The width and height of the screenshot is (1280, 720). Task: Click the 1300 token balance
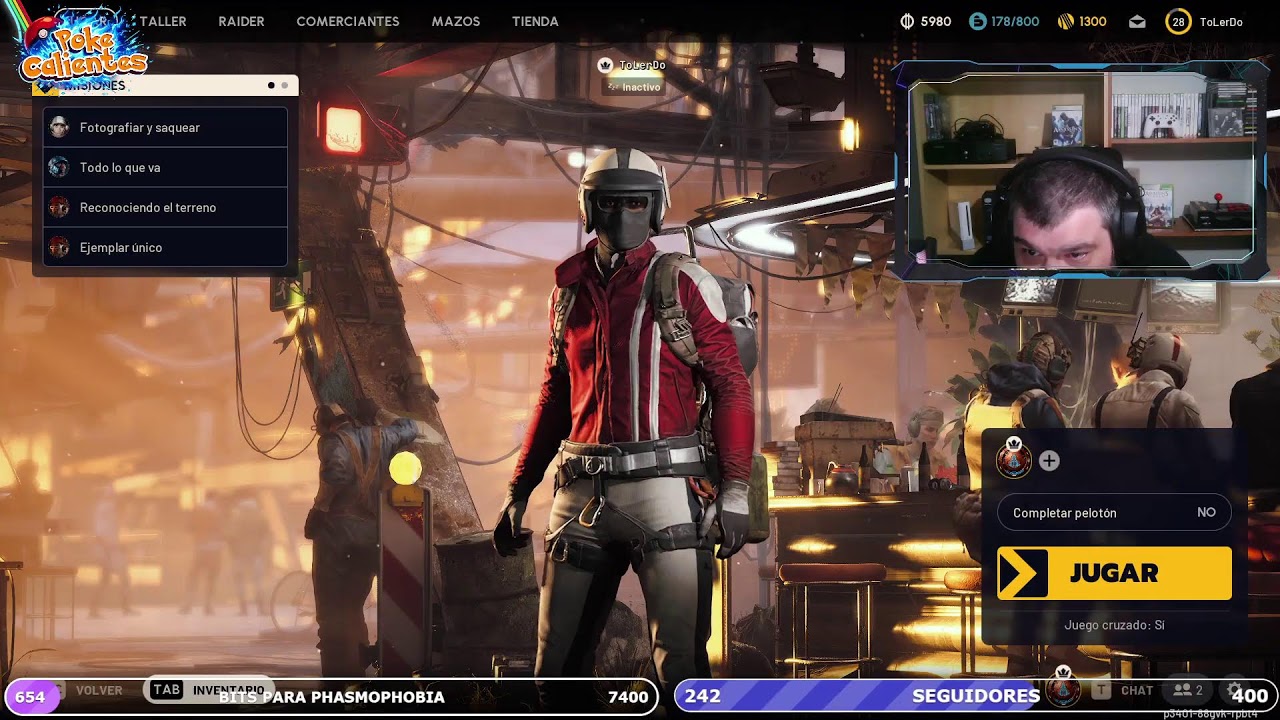point(1093,22)
